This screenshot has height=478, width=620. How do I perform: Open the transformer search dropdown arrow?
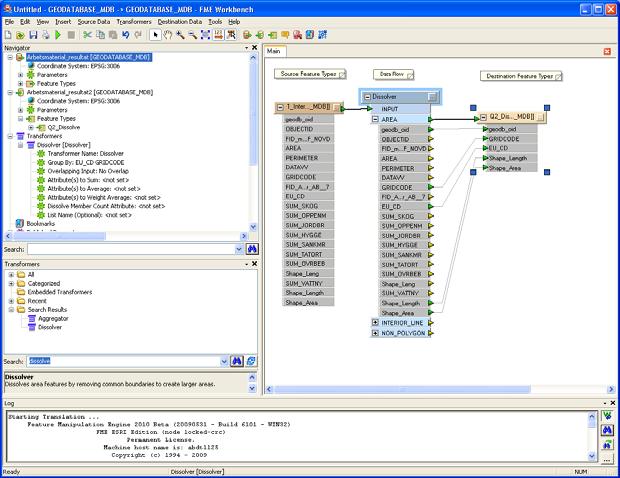coord(224,361)
